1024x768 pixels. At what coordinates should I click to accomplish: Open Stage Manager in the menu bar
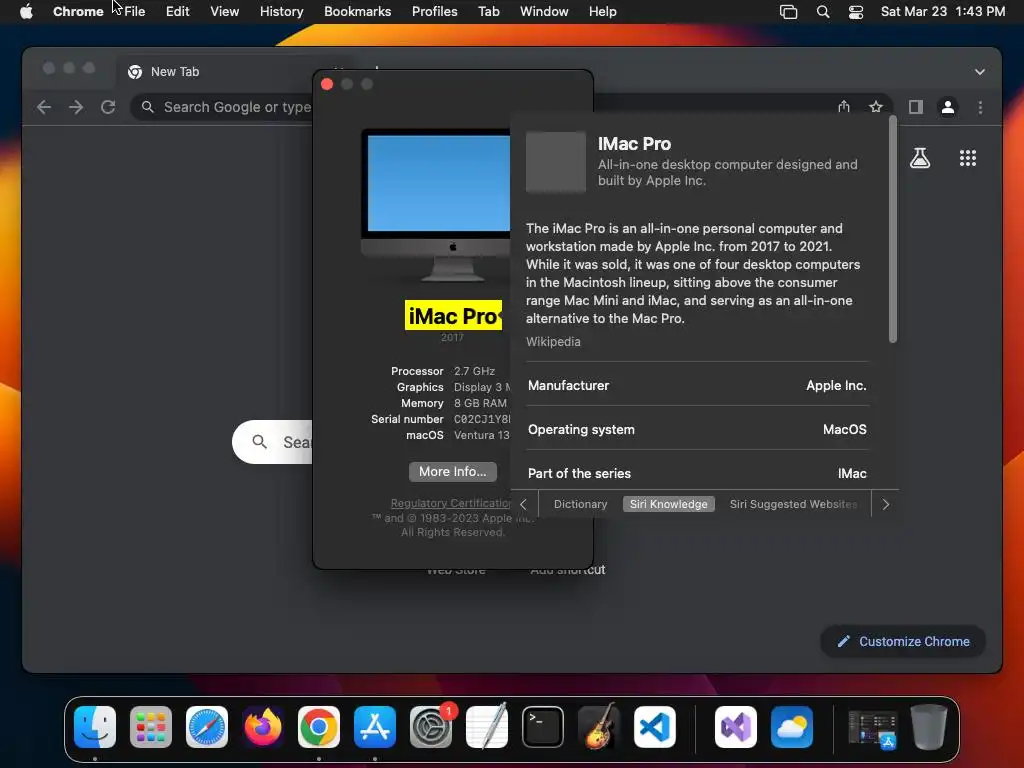(788, 12)
